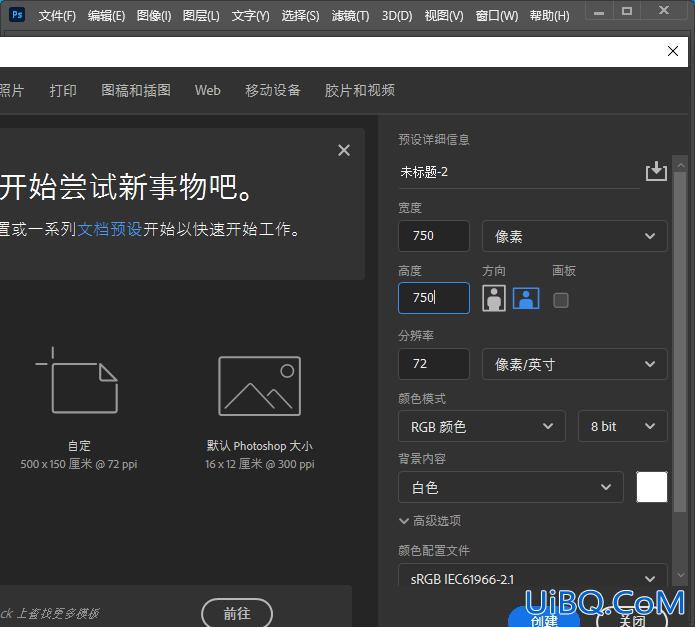Viewport: 695px width, 627px height.
Task: Minimize the Photoshop window
Action: click(599, 11)
